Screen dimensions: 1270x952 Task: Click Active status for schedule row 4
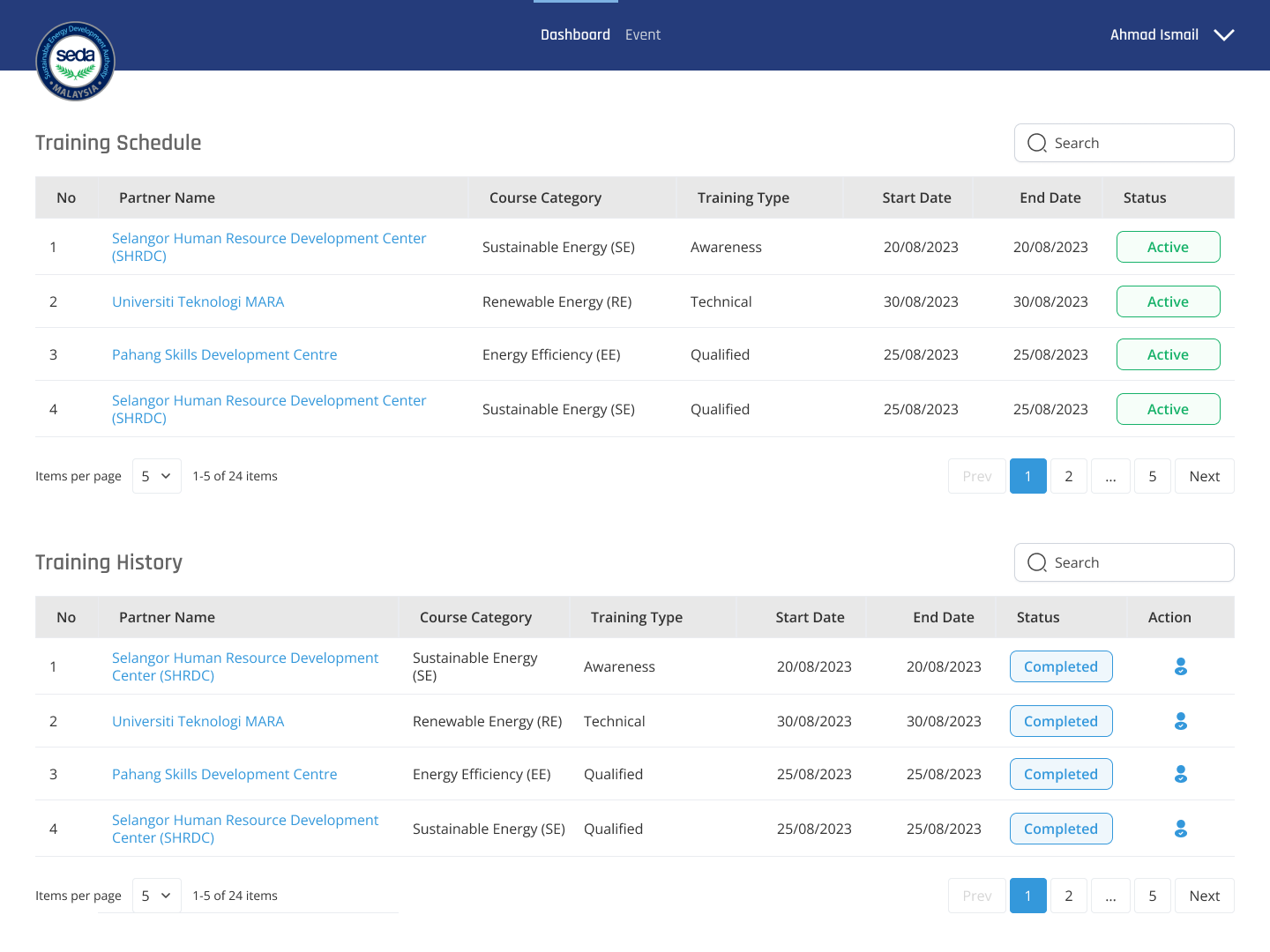pyautogui.click(x=1169, y=409)
